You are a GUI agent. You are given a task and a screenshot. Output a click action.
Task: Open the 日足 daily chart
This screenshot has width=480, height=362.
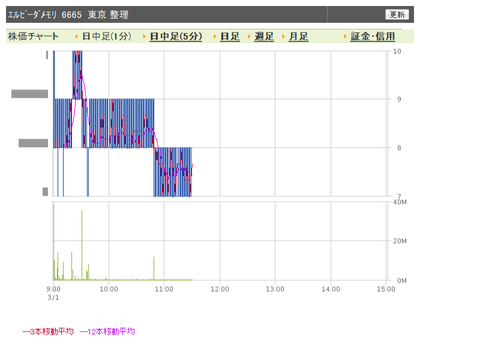click(x=230, y=36)
